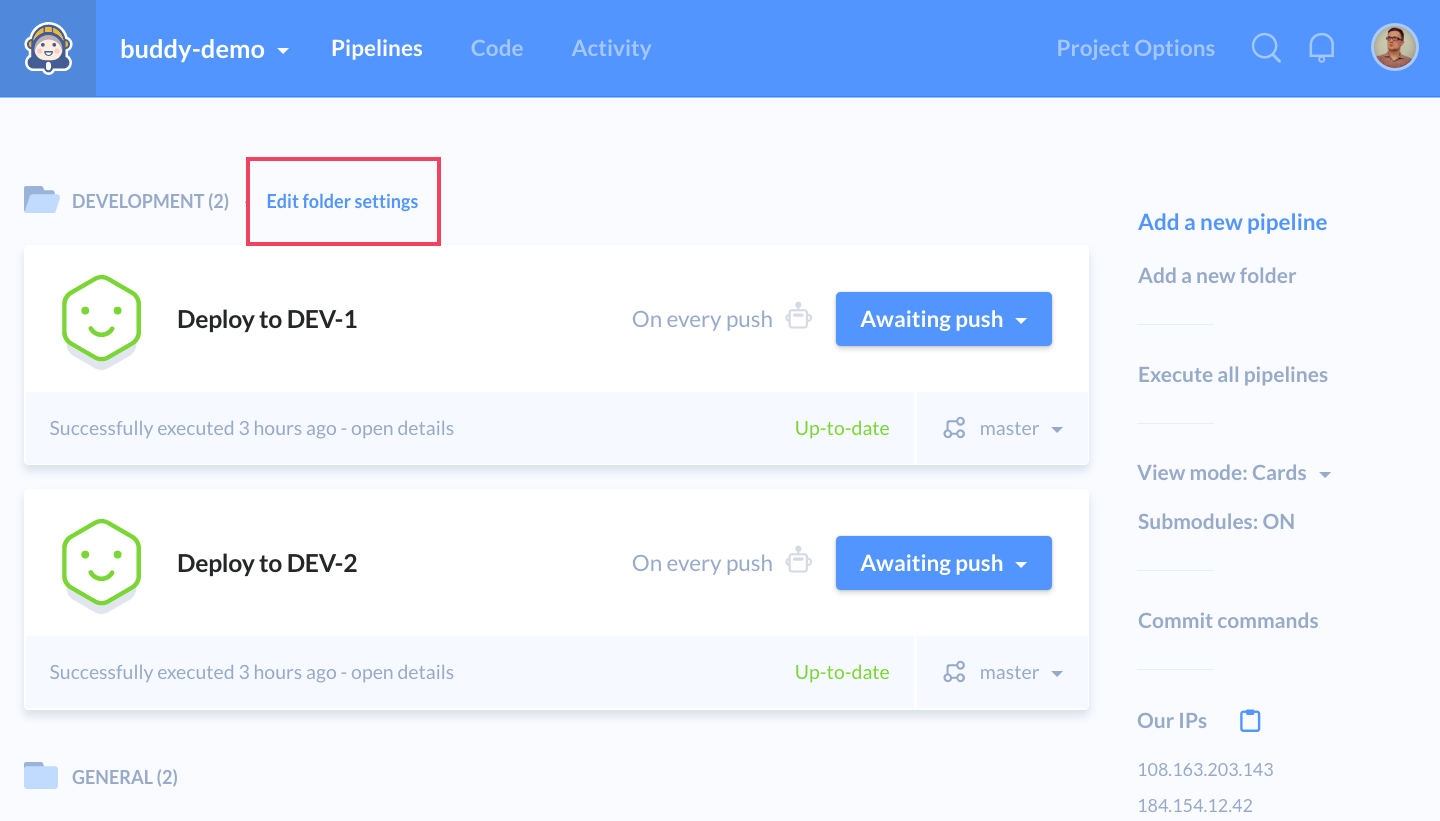The height and width of the screenshot is (821, 1440).
Task: Click robot icon in Deploy to DEV-2 row
Action: (x=798, y=561)
